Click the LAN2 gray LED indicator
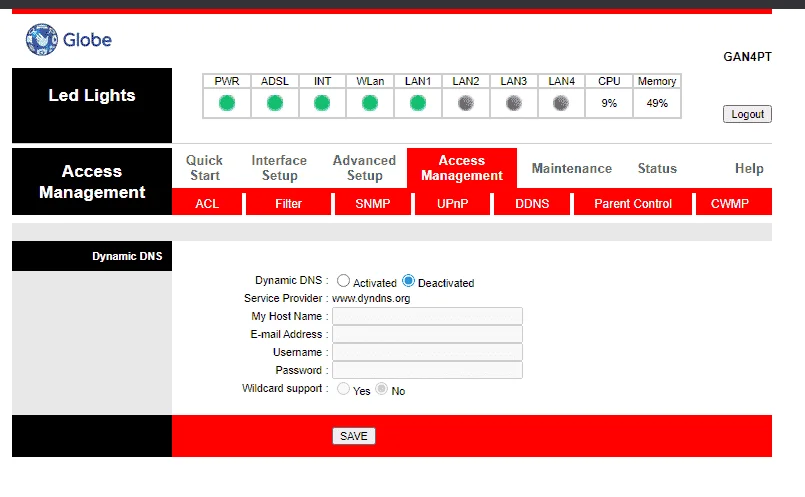 click(x=466, y=103)
